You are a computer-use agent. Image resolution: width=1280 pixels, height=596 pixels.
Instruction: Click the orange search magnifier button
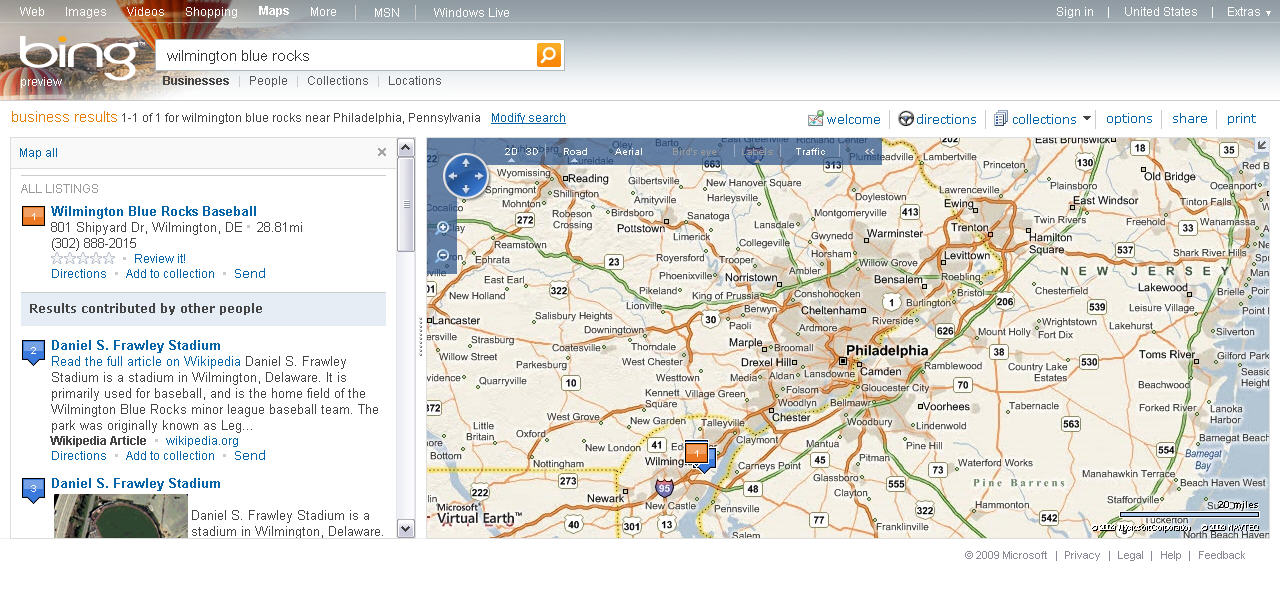549,55
